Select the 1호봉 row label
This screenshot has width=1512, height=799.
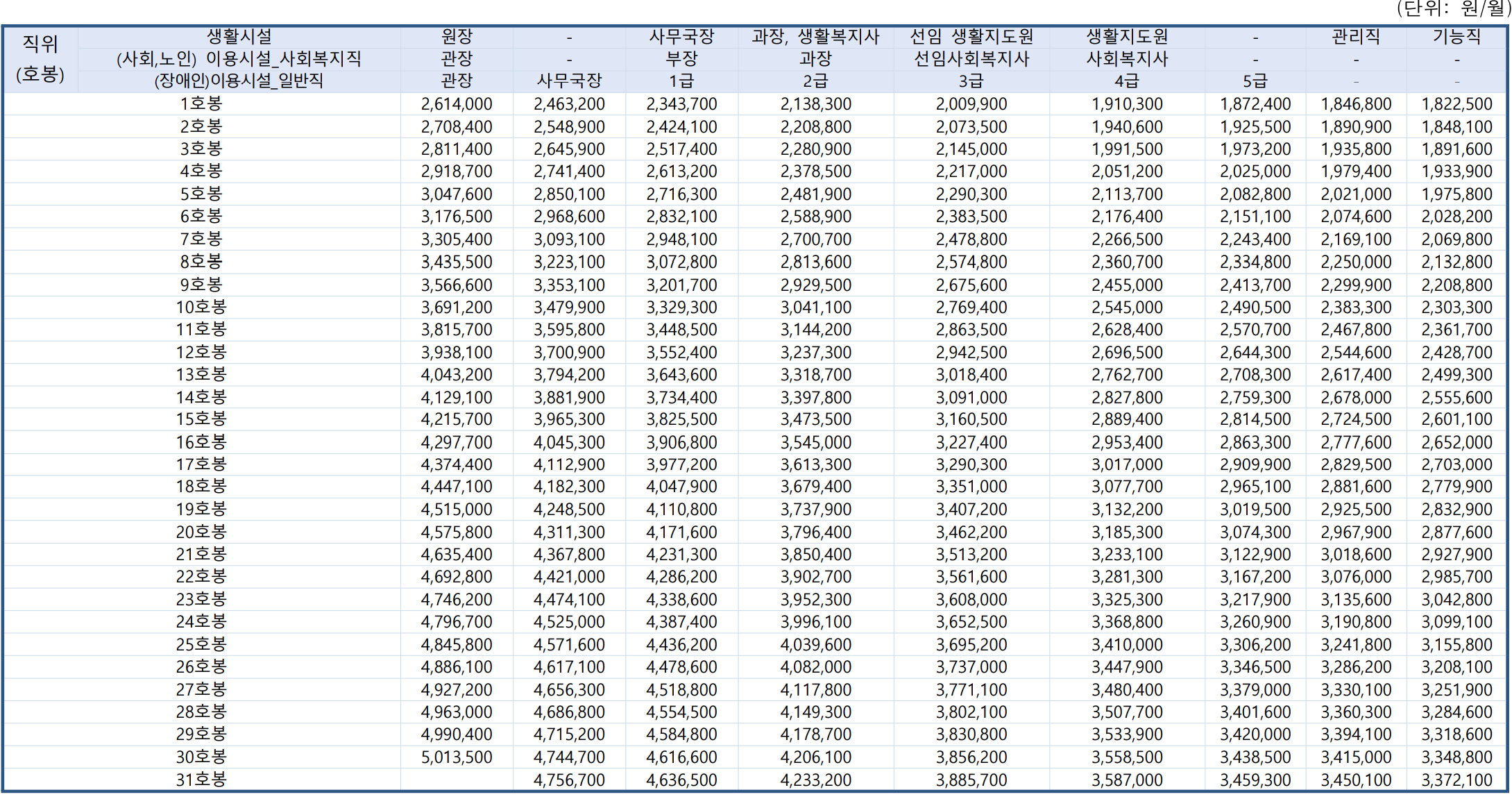(201, 104)
